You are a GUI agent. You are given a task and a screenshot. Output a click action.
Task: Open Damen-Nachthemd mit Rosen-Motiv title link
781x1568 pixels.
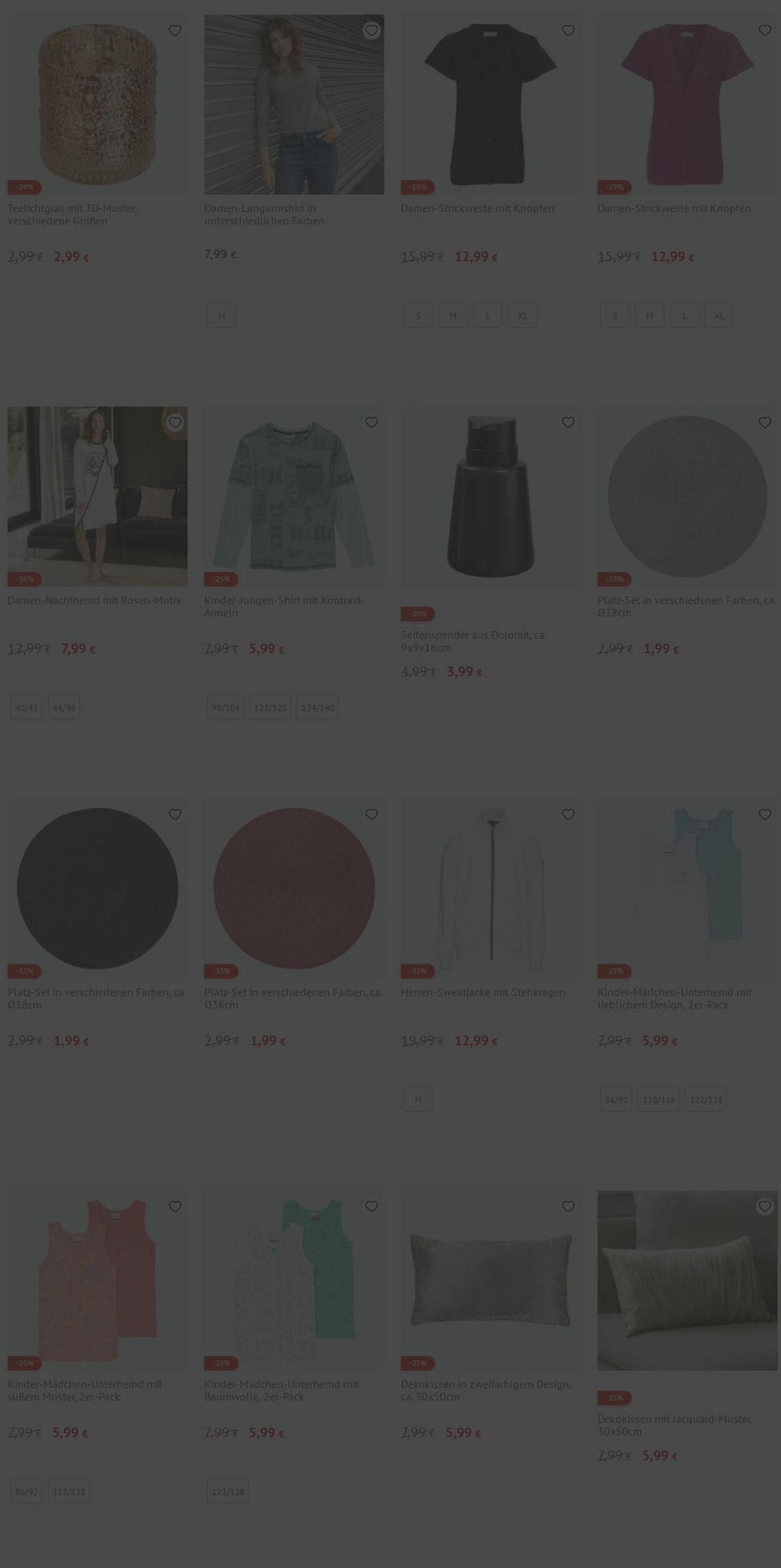coord(94,601)
